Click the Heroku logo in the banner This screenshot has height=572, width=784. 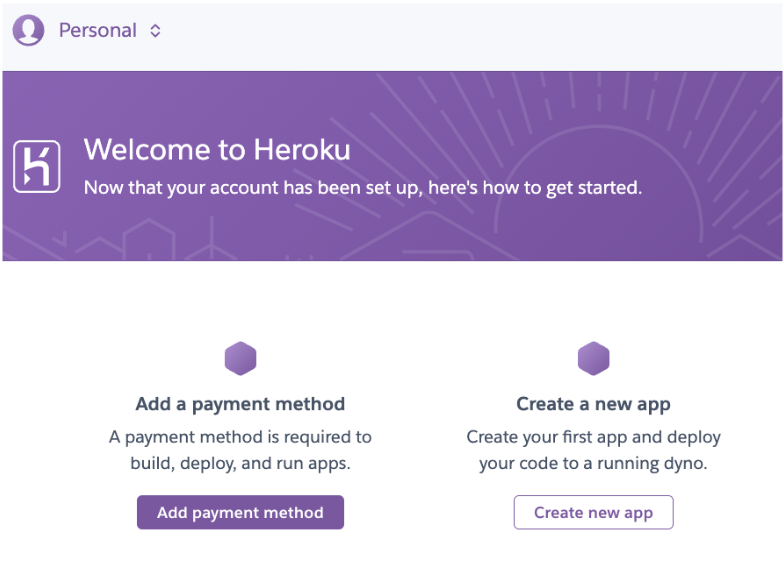pyautogui.click(x=37, y=165)
